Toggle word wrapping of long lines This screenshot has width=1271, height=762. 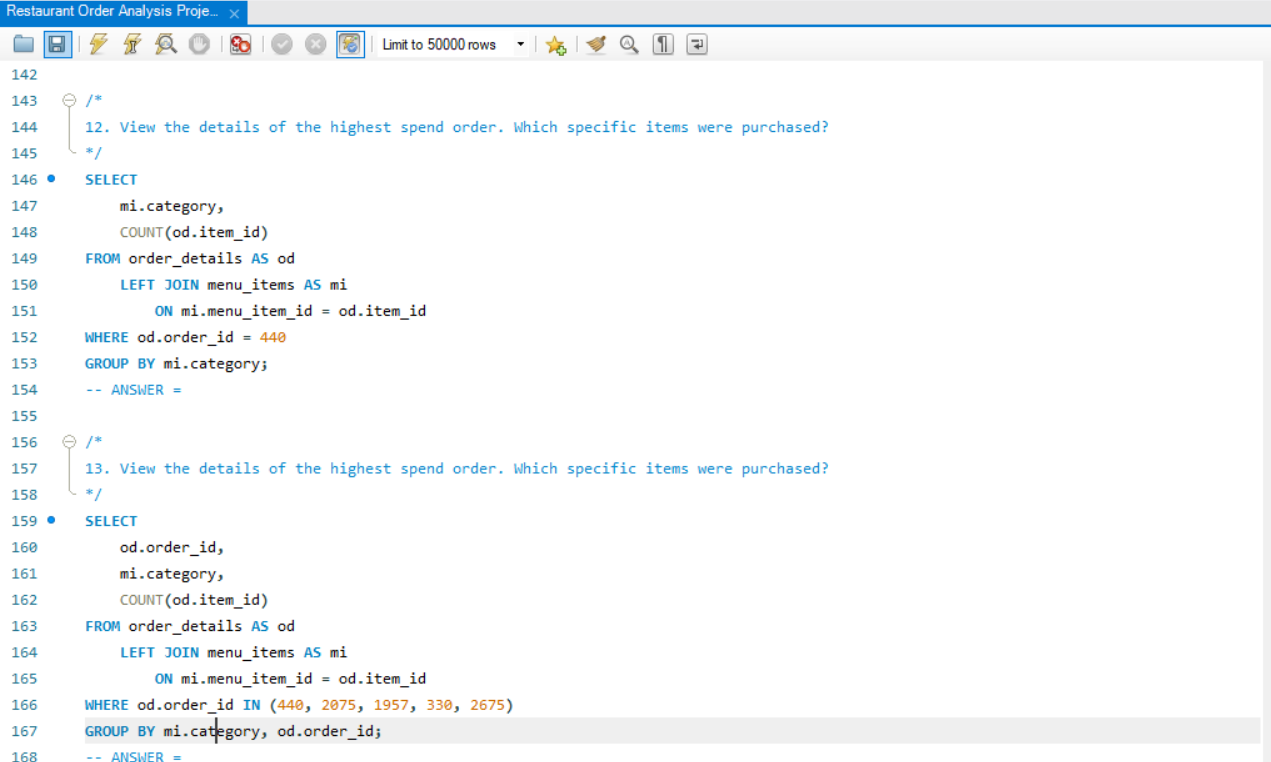[x=697, y=44]
